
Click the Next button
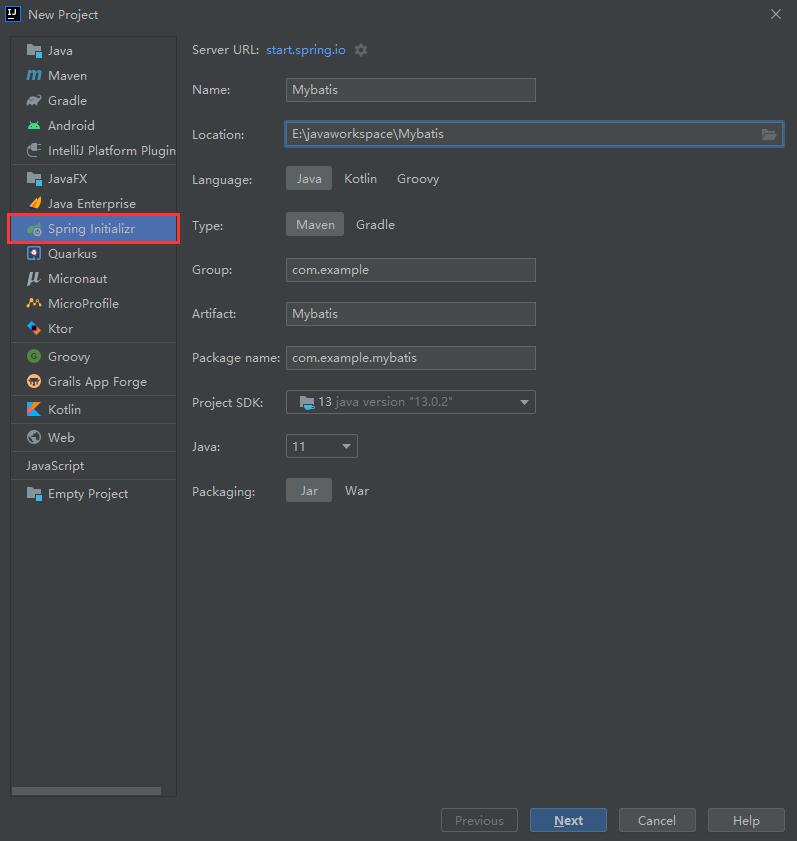coord(568,821)
